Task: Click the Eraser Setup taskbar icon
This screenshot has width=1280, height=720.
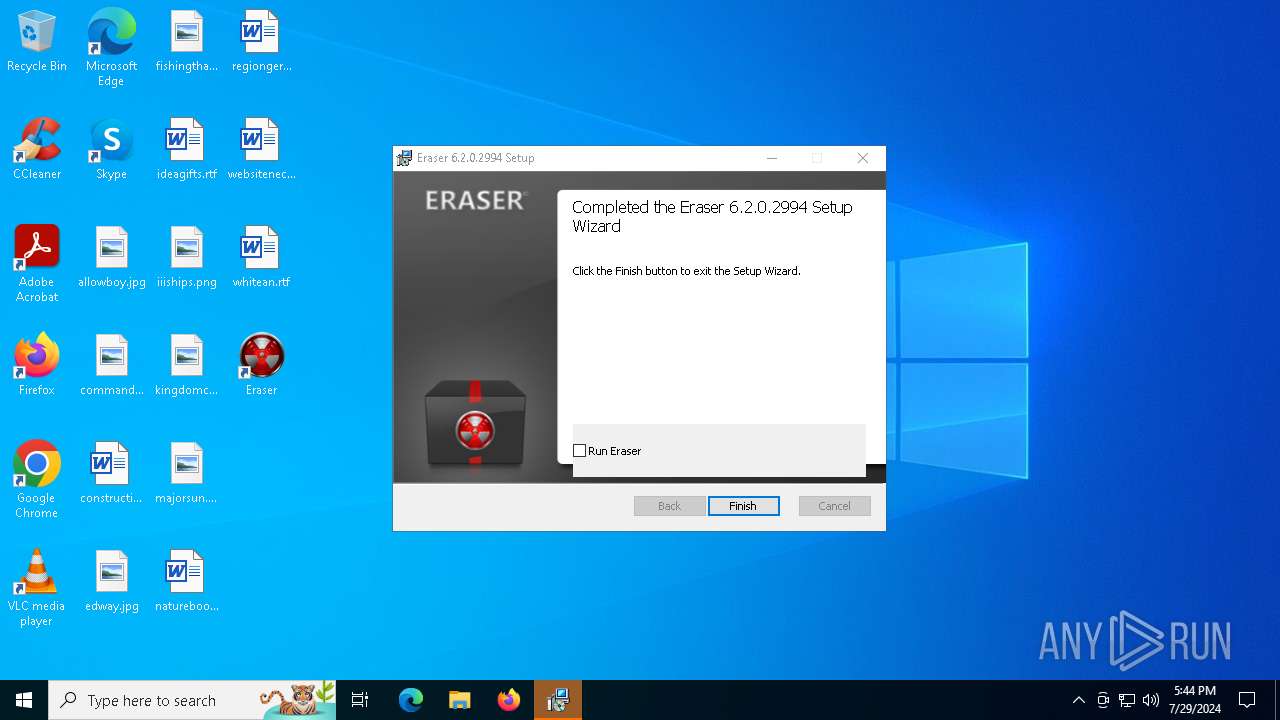Action: coord(558,700)
